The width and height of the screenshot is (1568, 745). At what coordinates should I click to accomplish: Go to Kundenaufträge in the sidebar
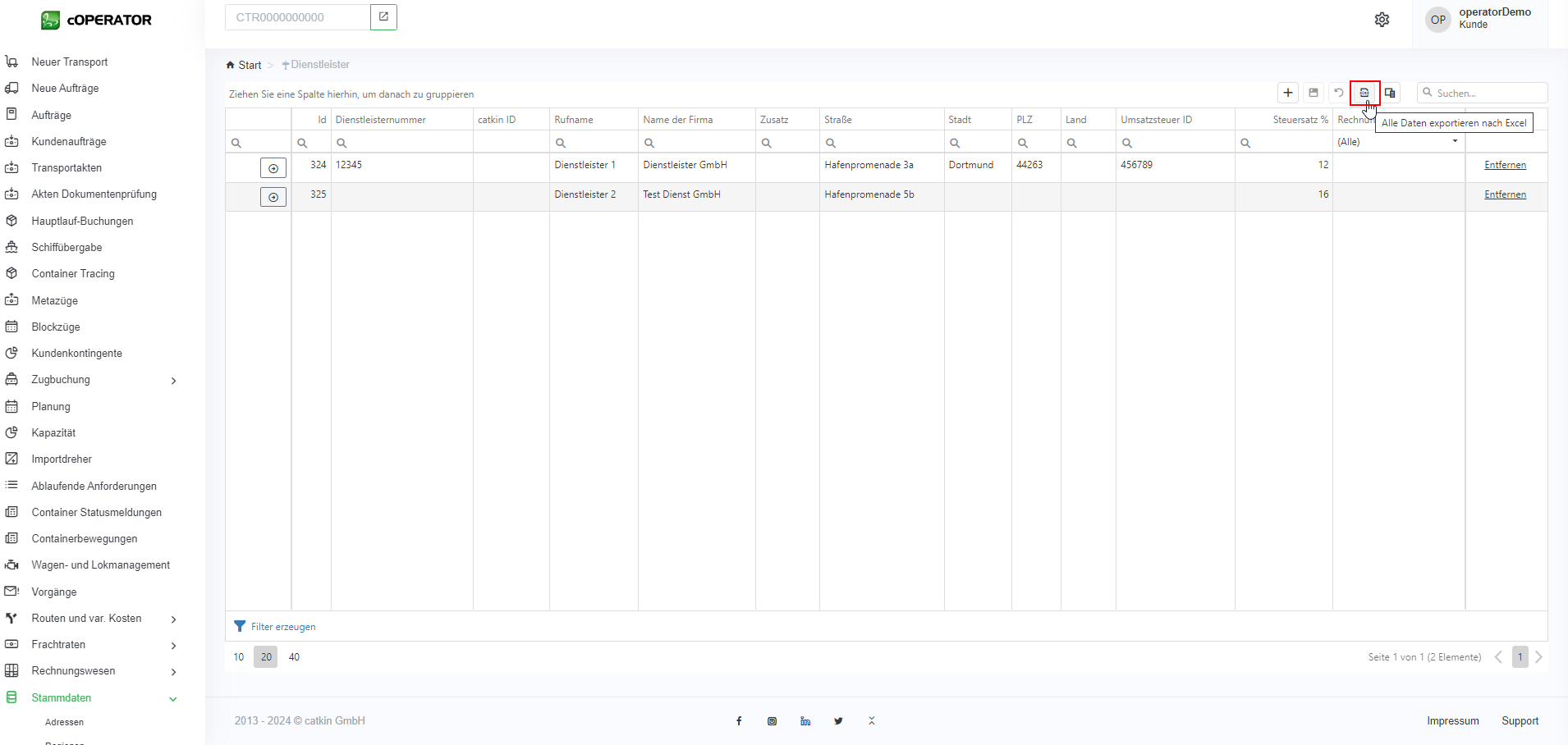69,142
